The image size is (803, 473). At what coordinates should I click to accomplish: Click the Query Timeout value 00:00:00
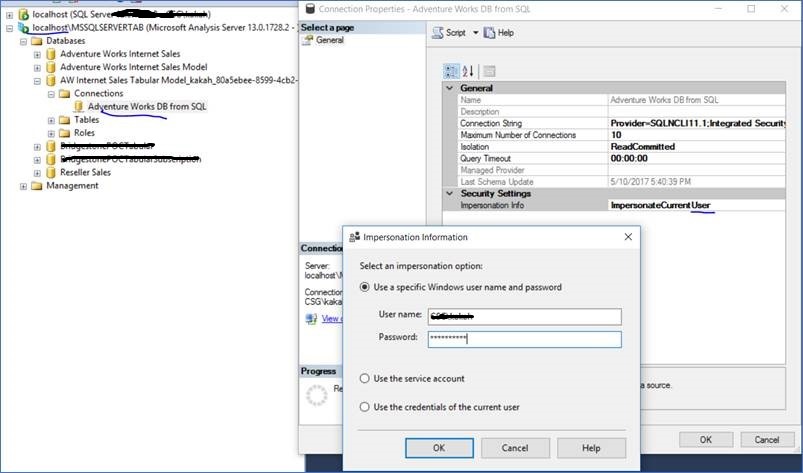point(697,159)
